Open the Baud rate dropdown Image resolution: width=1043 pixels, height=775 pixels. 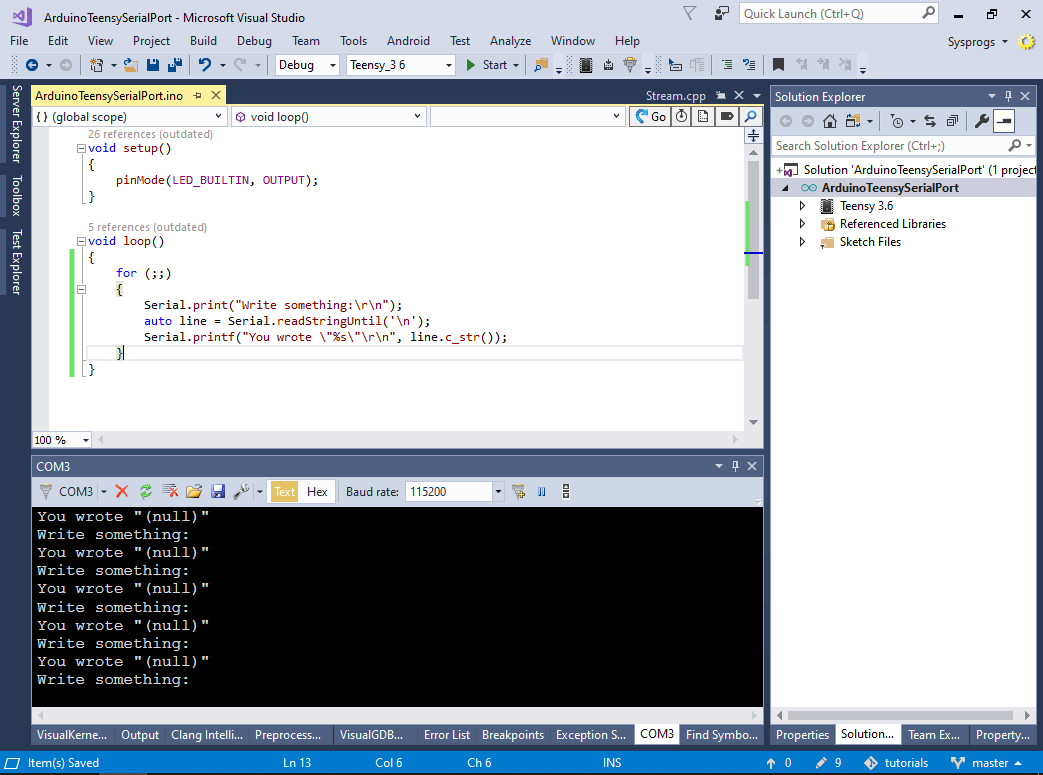click(498, 492)
